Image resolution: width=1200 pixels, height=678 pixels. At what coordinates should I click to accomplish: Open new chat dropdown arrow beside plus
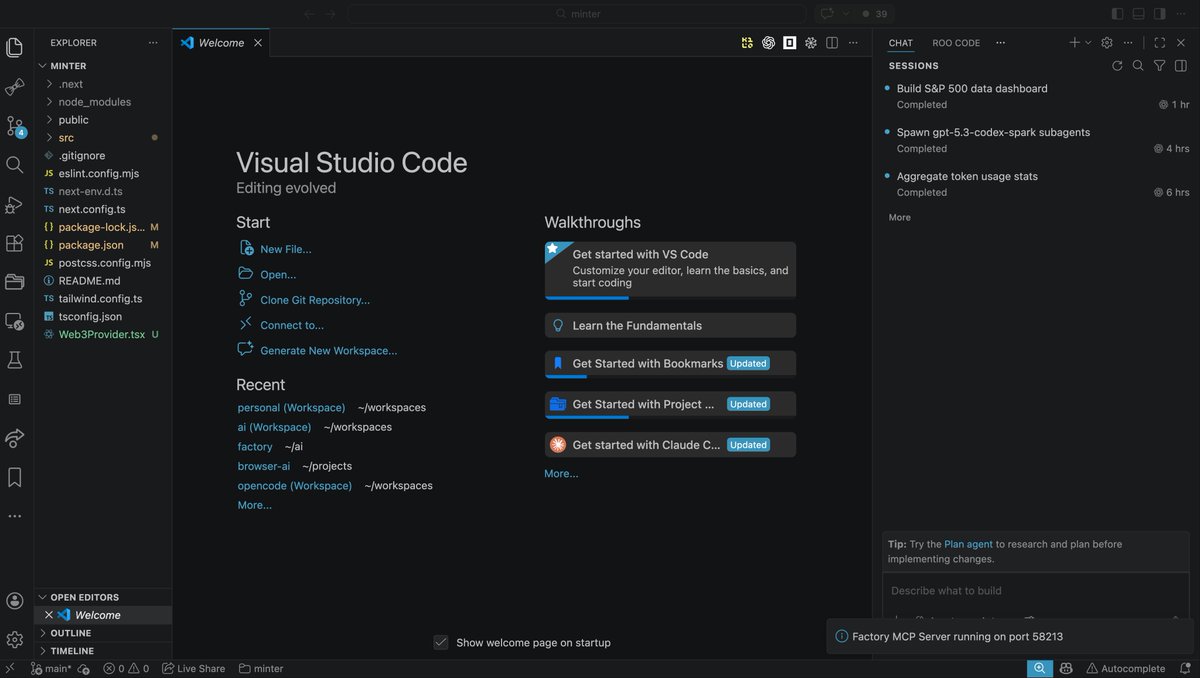1088,43
